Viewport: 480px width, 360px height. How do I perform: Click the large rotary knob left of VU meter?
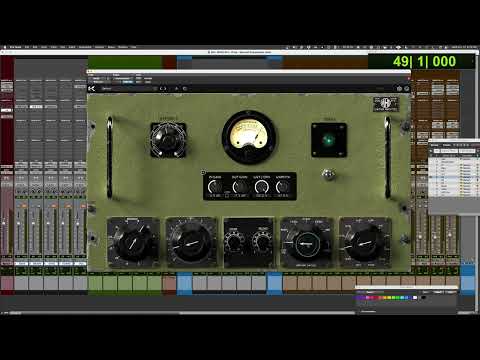click(168, 140)
